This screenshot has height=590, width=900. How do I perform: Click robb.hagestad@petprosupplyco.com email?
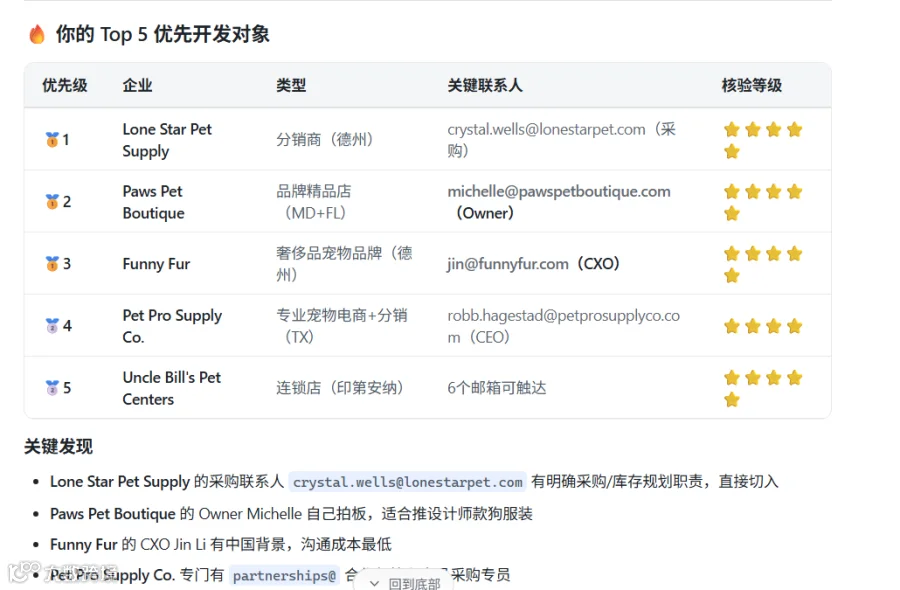563,326
